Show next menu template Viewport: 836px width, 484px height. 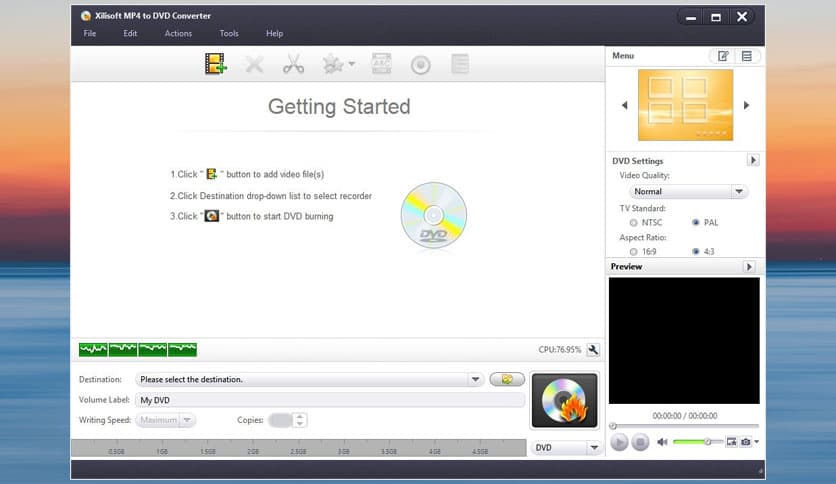pyautogui.click(x=746, y=105)
